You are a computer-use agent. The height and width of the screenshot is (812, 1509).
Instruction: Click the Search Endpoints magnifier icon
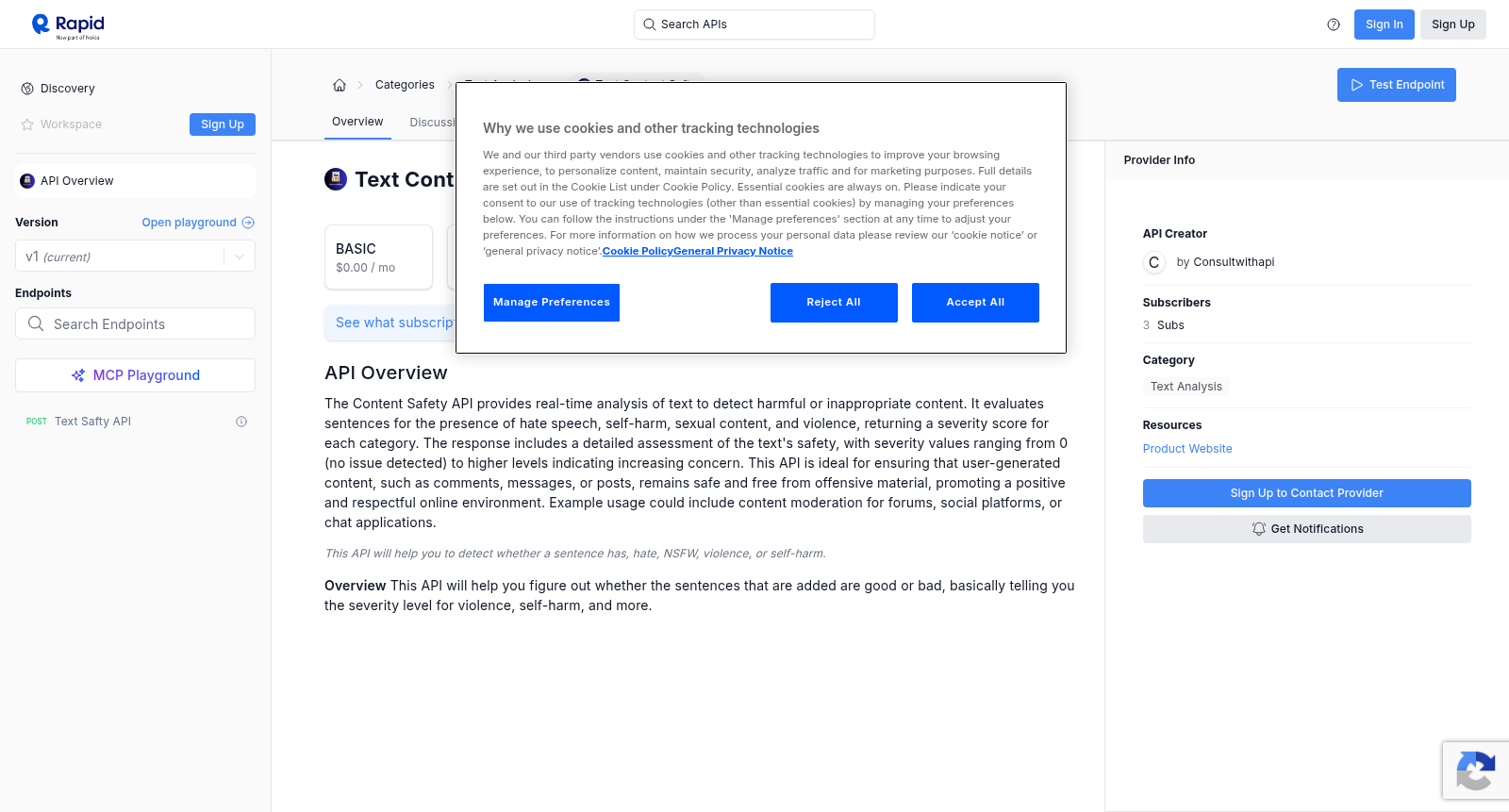36,323
